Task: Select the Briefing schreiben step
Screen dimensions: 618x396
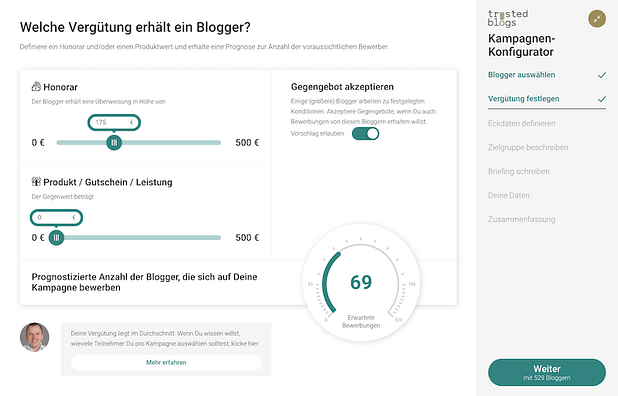Action: (519, 171)
